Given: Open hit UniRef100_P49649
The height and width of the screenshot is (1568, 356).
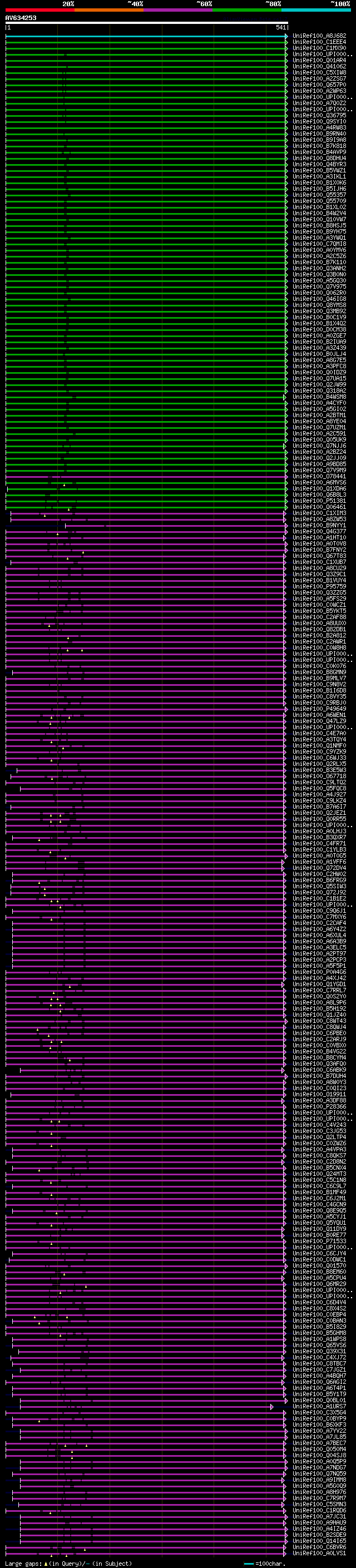Looking at the screenshot, I should click(x=319, y=709).
